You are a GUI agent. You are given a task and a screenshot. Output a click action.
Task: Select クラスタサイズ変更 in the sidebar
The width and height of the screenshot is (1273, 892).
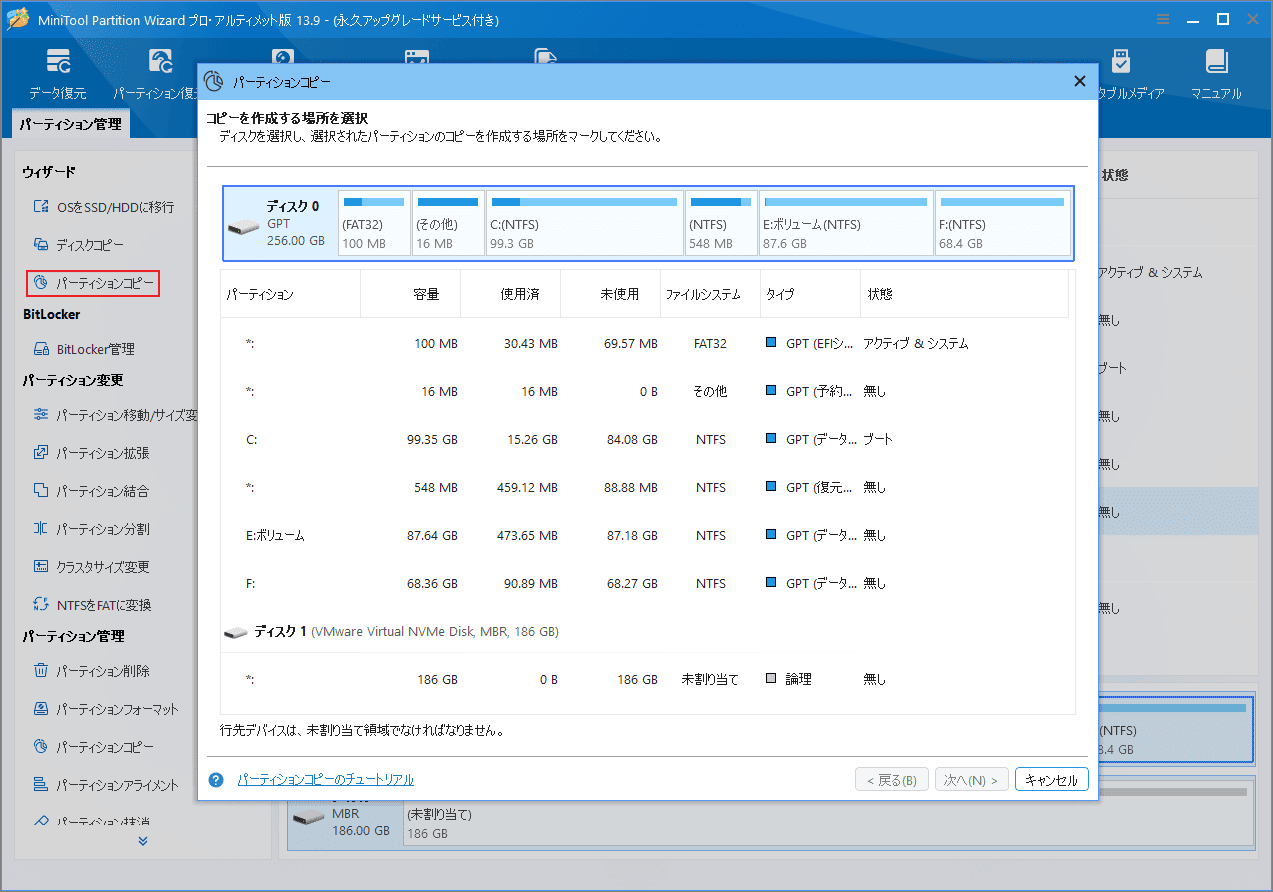tap(91, 567)
